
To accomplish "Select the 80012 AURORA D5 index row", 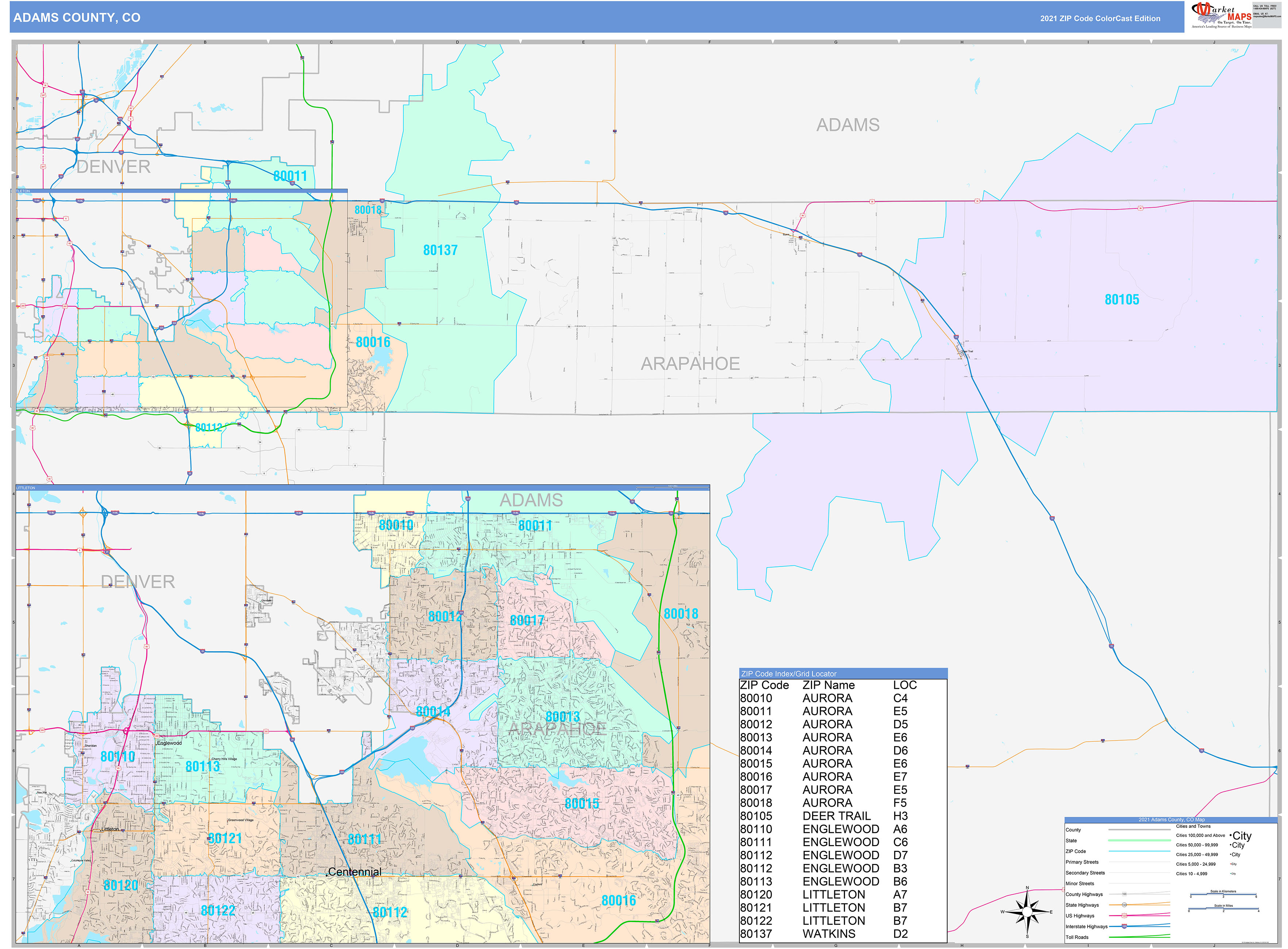I will (843, 725).
